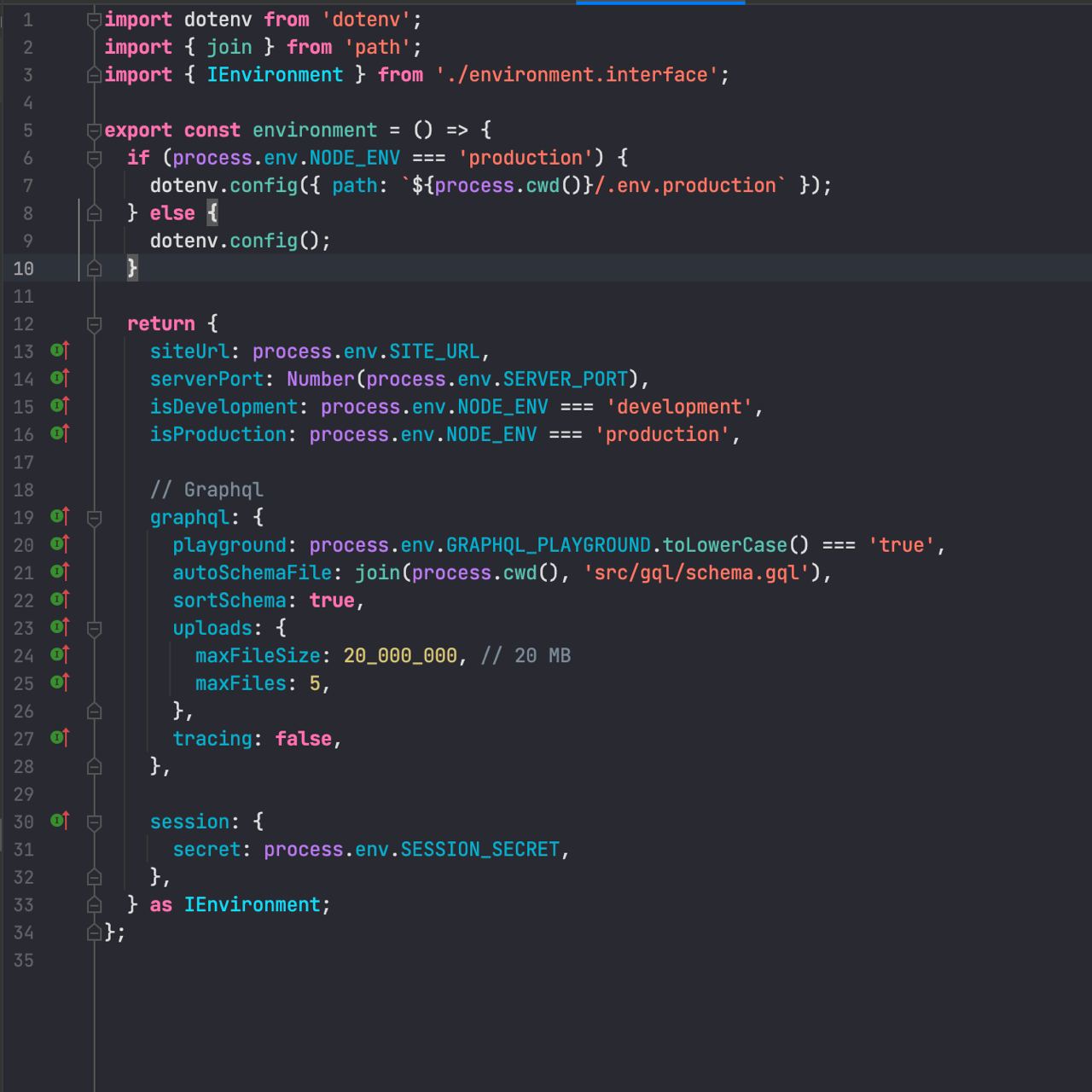The height and width of the screenshot is (1092, 1092).
Task: Click SESSION_SECRET variable
Action: (x=480, y=850)
